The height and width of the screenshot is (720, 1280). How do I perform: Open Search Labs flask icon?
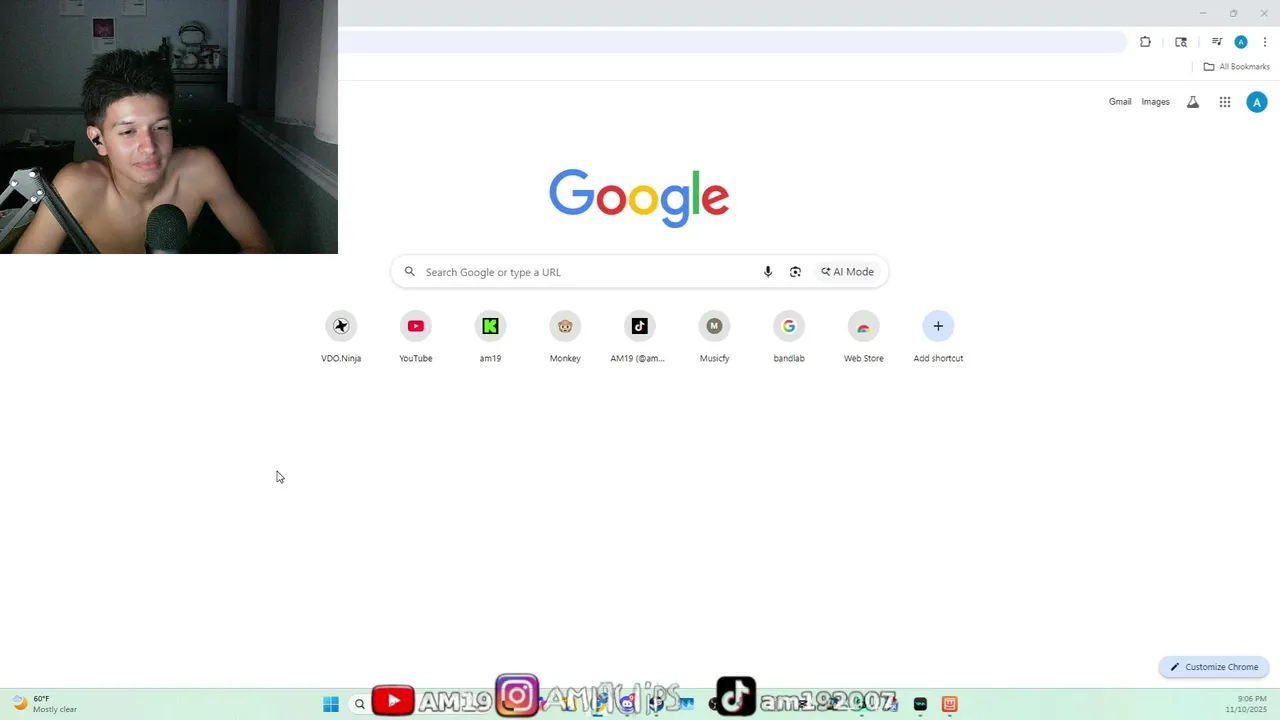point(1193,102)
